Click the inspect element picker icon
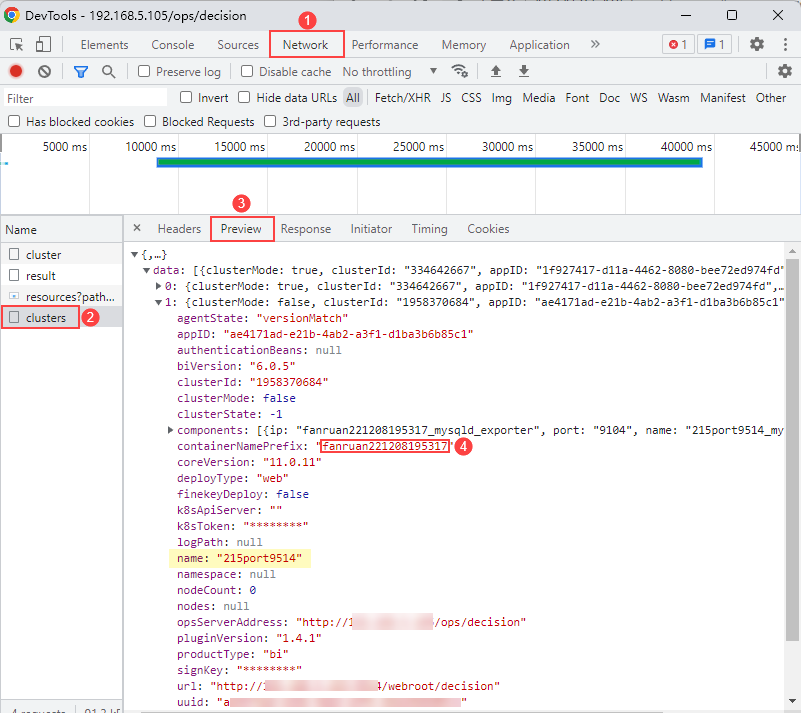This screenshot has width=801, height=713. [x=17, y=45]
